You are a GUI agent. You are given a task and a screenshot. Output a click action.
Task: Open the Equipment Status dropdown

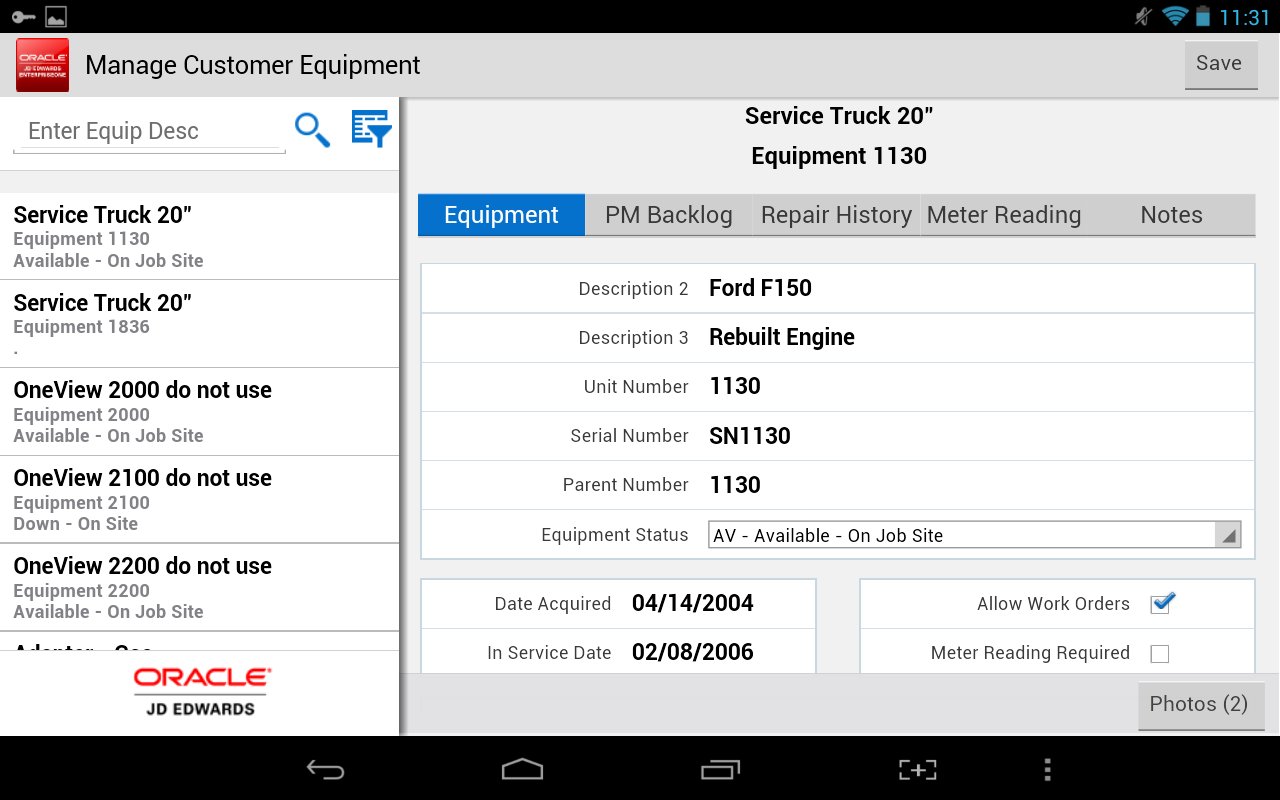click(x=974, y=535)
